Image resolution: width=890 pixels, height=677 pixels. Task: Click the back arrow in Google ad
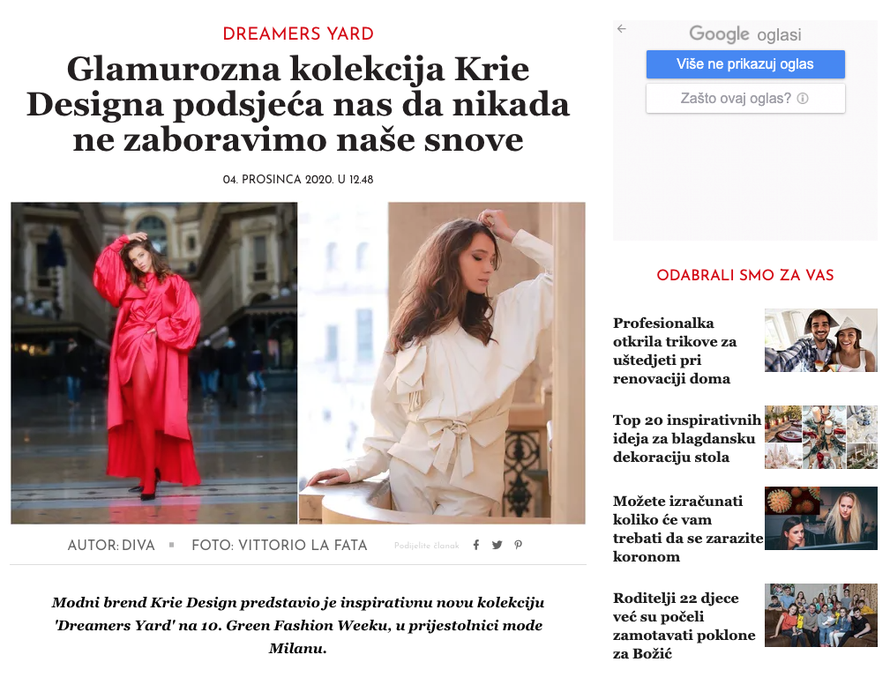tap(622, 28)
